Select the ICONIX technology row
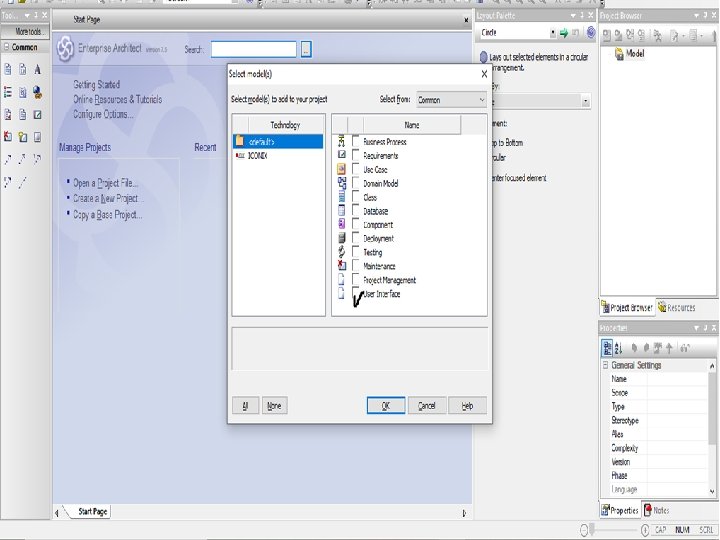This screenshot has width=720, height=540. click(x=278, y=156)
